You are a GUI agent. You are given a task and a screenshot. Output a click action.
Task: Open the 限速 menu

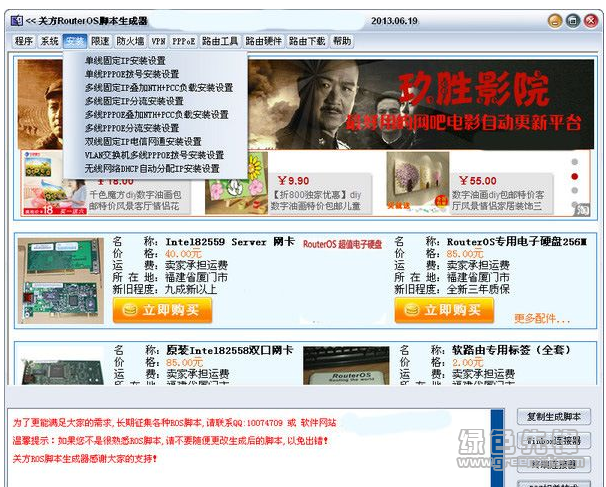[100, 41]
